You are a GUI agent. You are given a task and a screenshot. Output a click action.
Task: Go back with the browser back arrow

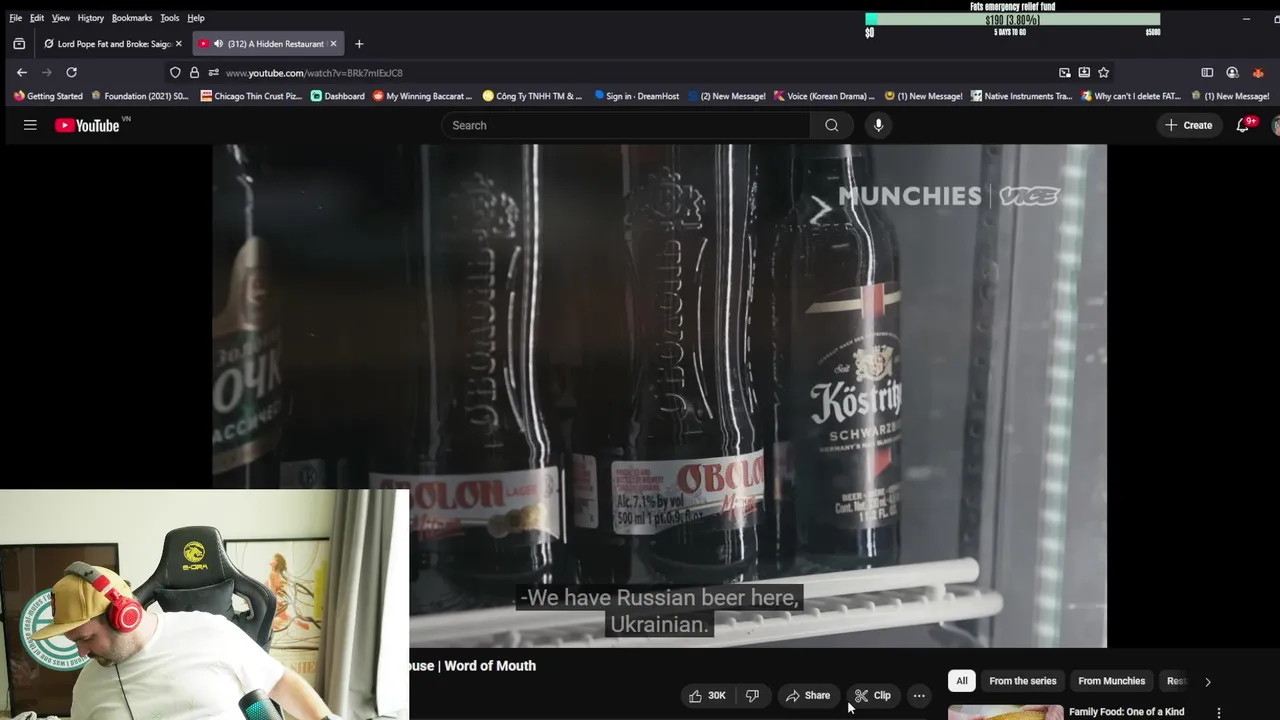pyautogui.click(x=22, y=72)
